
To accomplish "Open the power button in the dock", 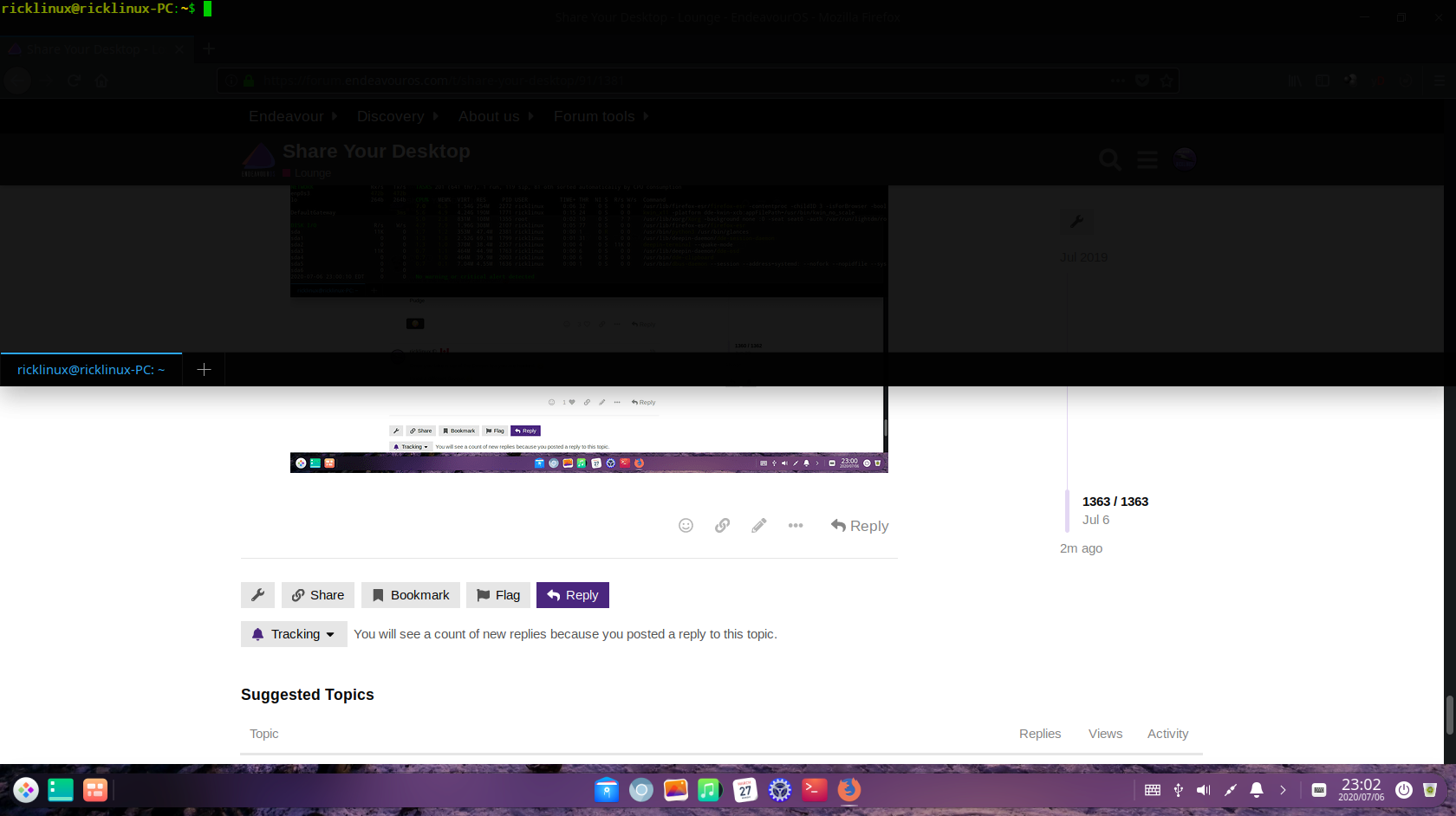I will (x=1404, y=790).
